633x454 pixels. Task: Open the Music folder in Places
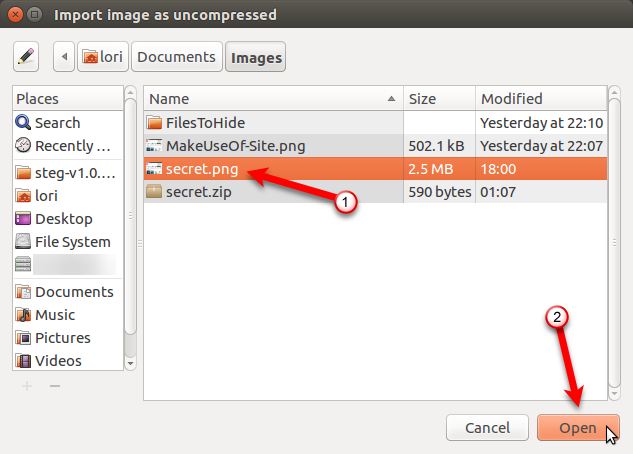point(55,315)
